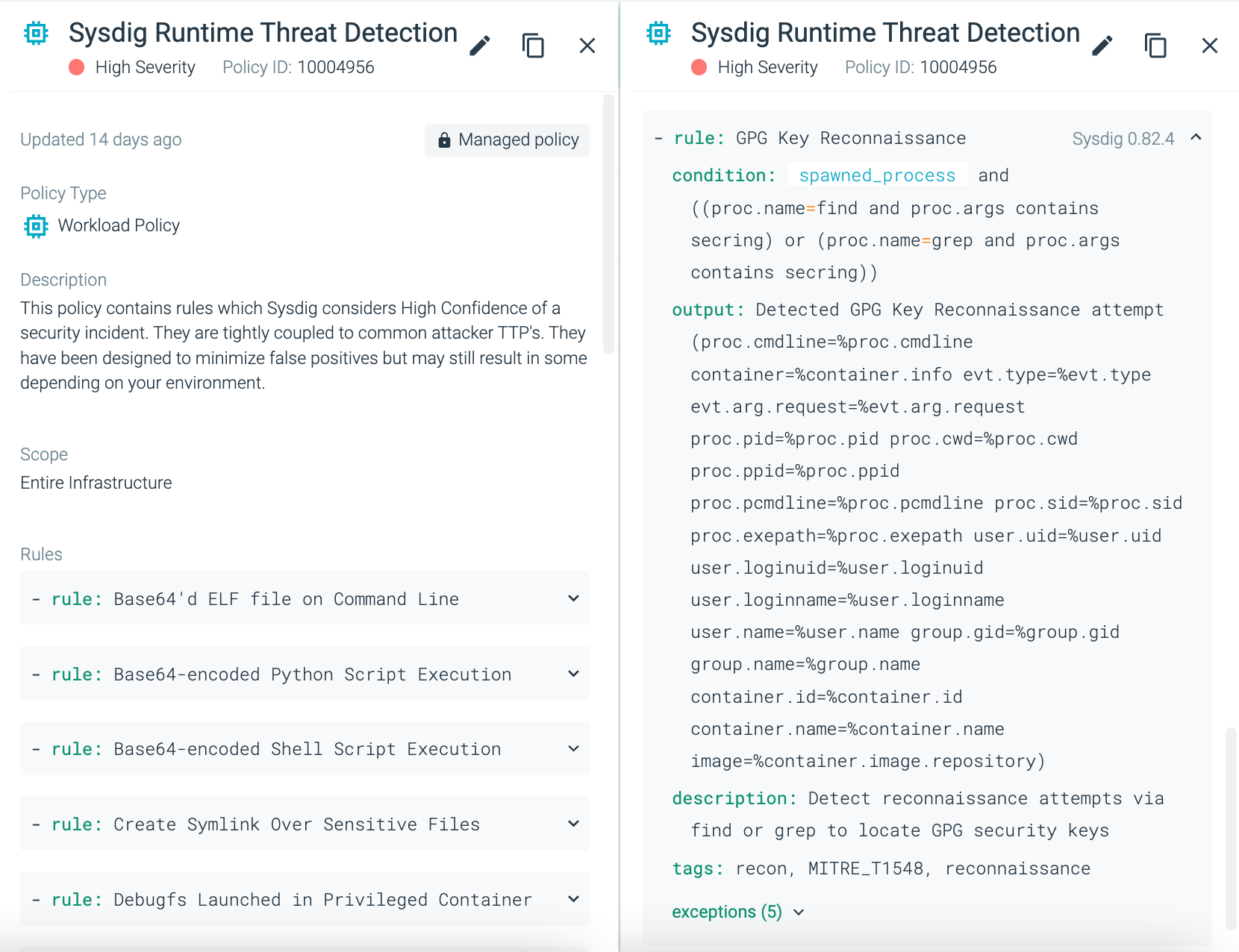This screenshot has height=952, width=1239.
Task: Expand Create Symlink Over Sensitive Files rule
Action: point(573,824)
